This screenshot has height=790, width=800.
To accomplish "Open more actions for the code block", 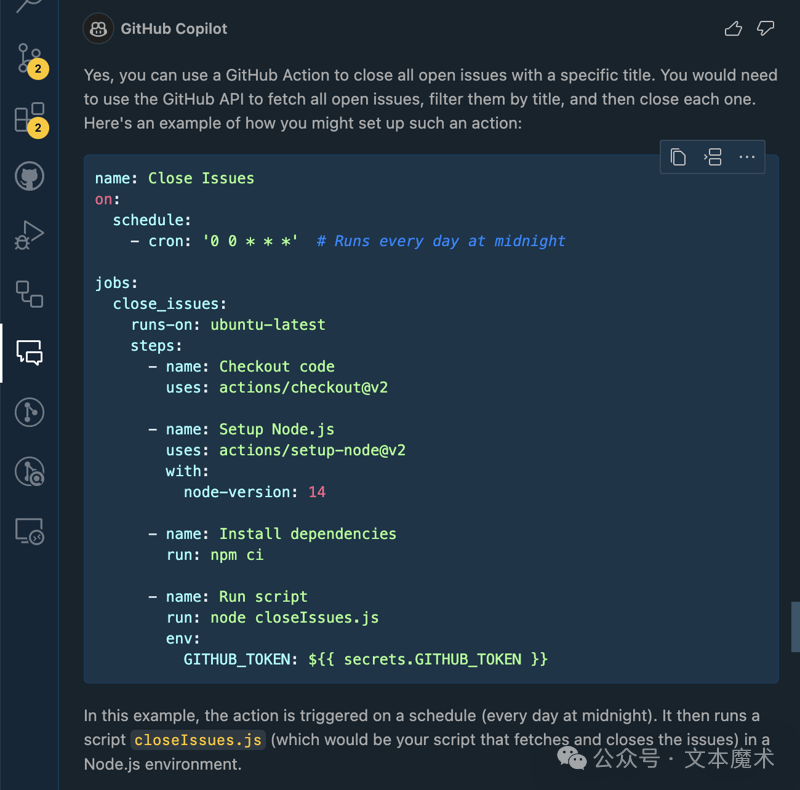I will click(746, 157).
